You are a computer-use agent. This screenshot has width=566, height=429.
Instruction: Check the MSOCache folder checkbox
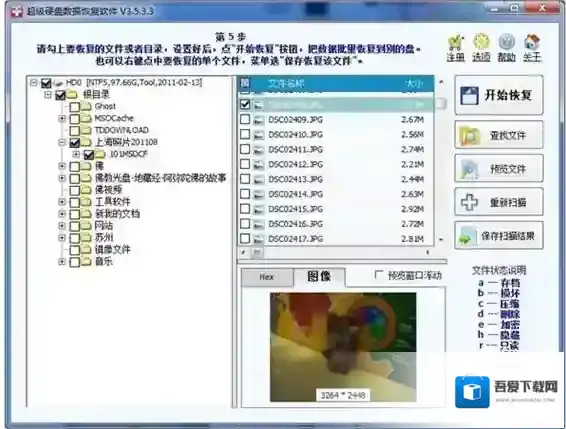75,119
